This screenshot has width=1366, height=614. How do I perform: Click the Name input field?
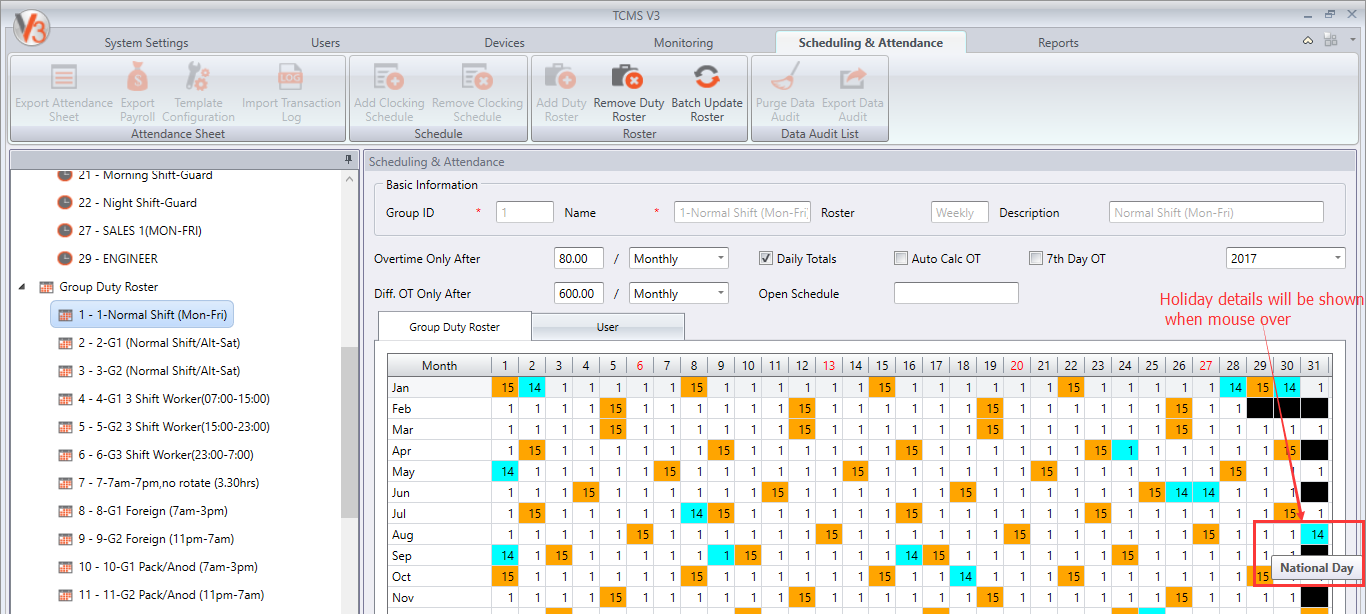(x=743, y=212)
